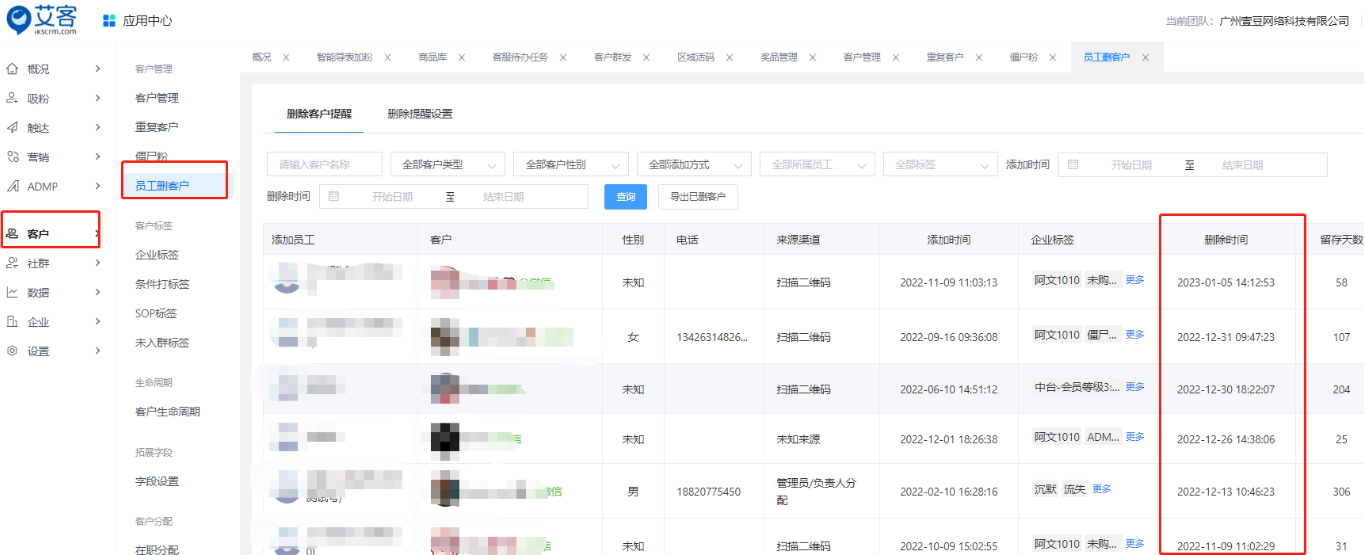
Task: Click 更多 link in the first table row
Action: coord(1135,280)
